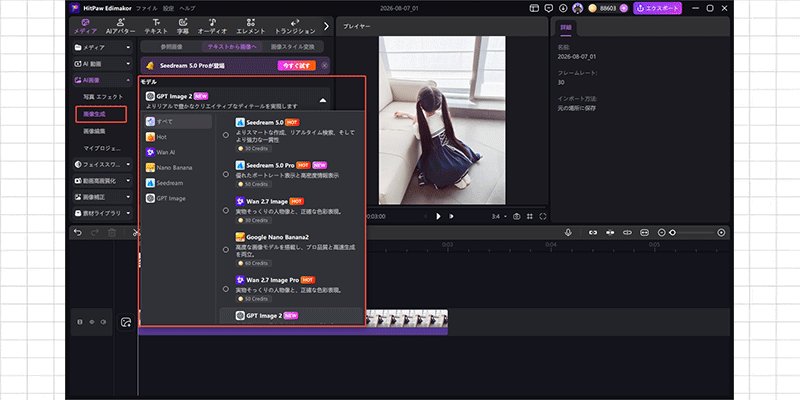
Task: Open the layout switch icon in title bar
Action: pos(534,8)
